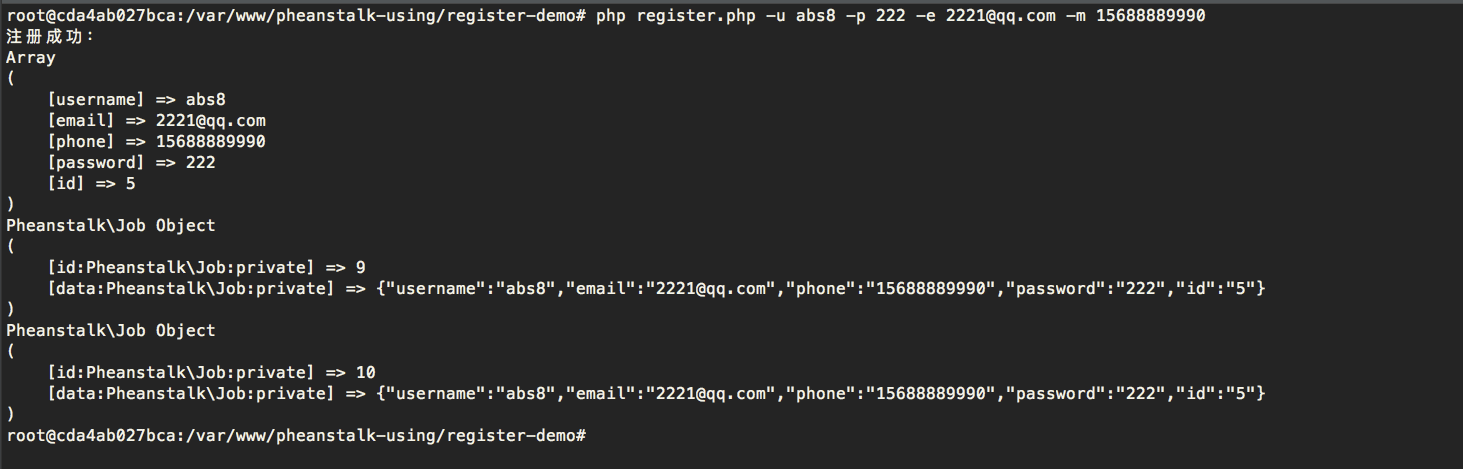Click the php register.php command text
The height and width of the screenshot is (469, 1463).
[900, 16]
